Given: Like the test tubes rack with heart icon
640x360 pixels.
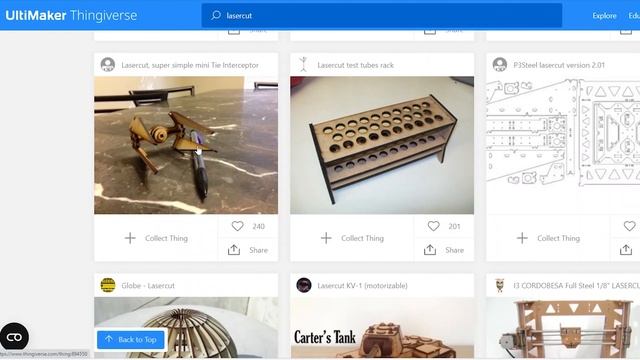Looking at the screenshot, I should (433, 226).
